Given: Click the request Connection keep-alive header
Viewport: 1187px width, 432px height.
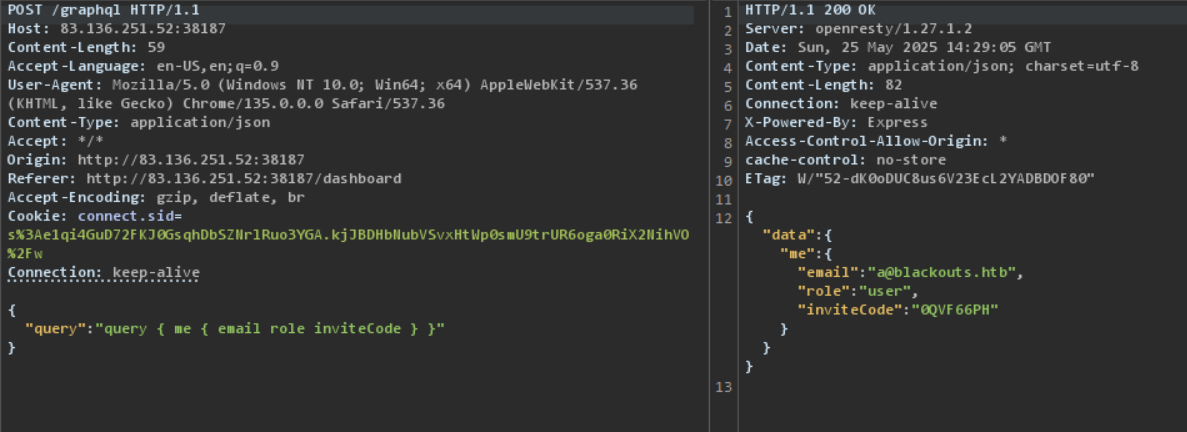Looking at the screenshot, I should click(103, 273).
